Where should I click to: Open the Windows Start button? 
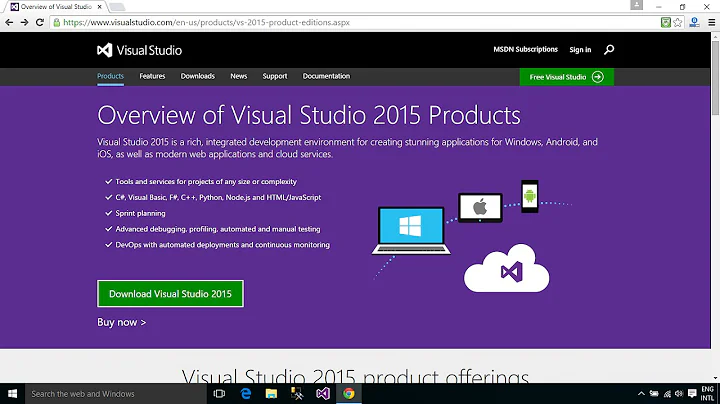pyautogui.click(x=12, y=393)
